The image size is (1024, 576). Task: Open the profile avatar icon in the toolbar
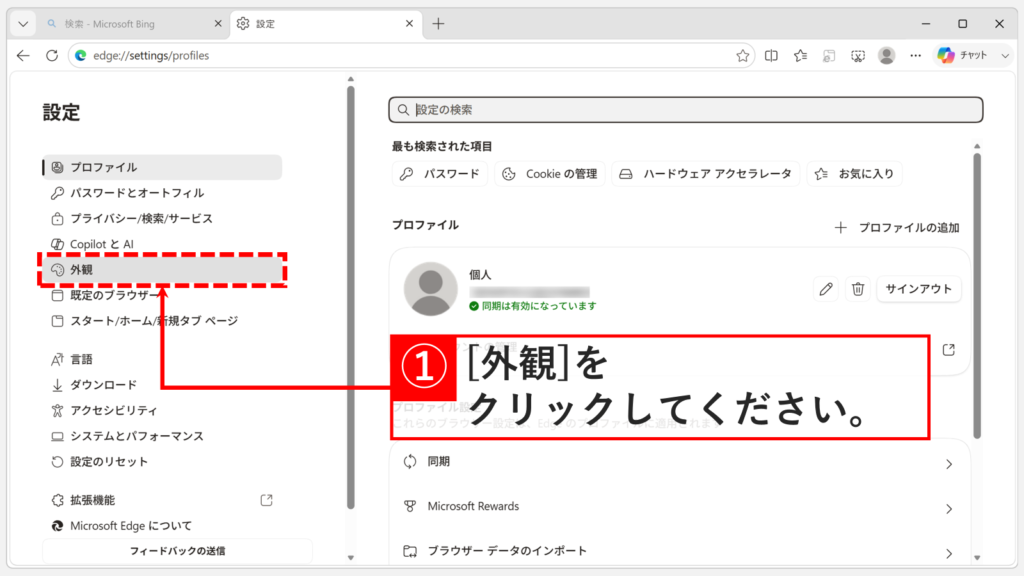tap(887, 56)
